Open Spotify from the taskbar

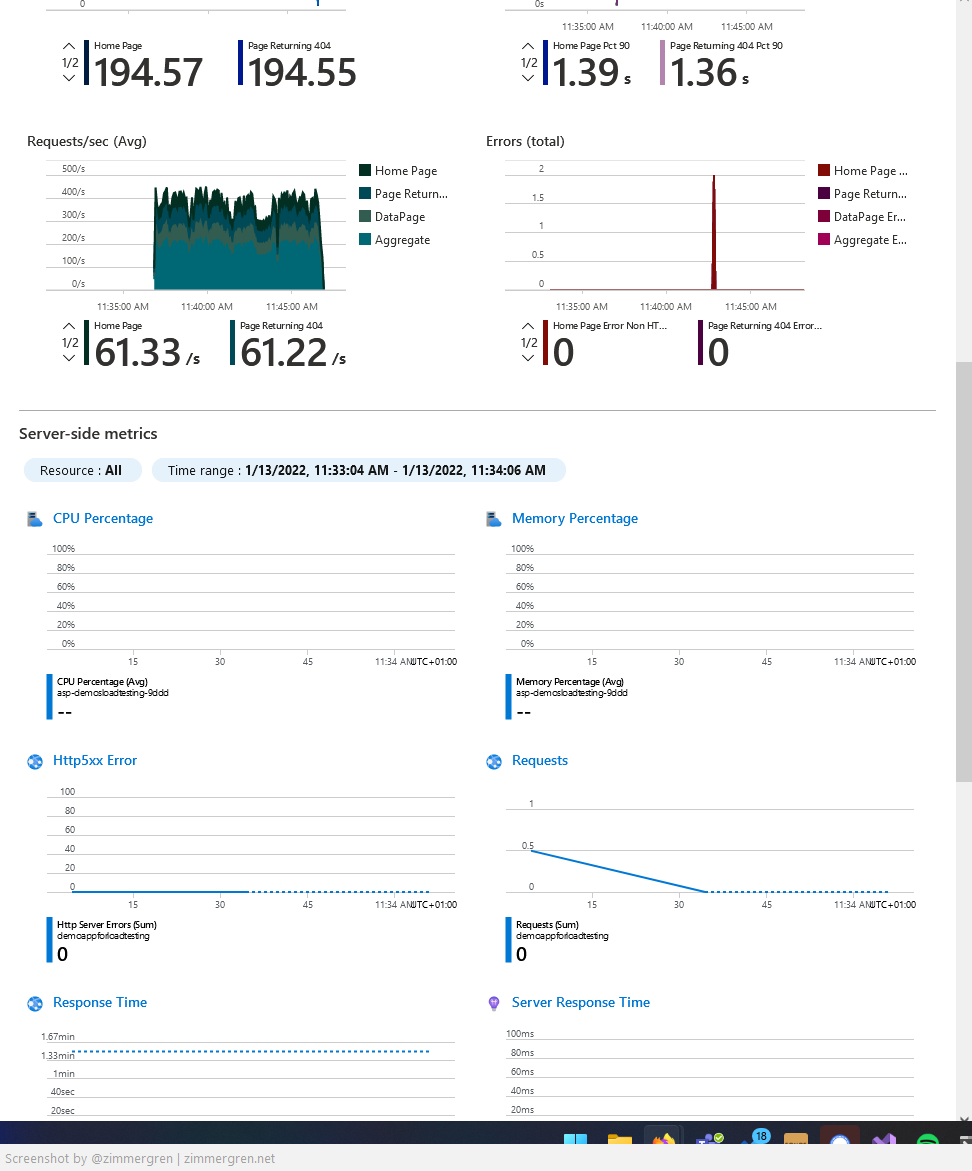click(927, 1142)
